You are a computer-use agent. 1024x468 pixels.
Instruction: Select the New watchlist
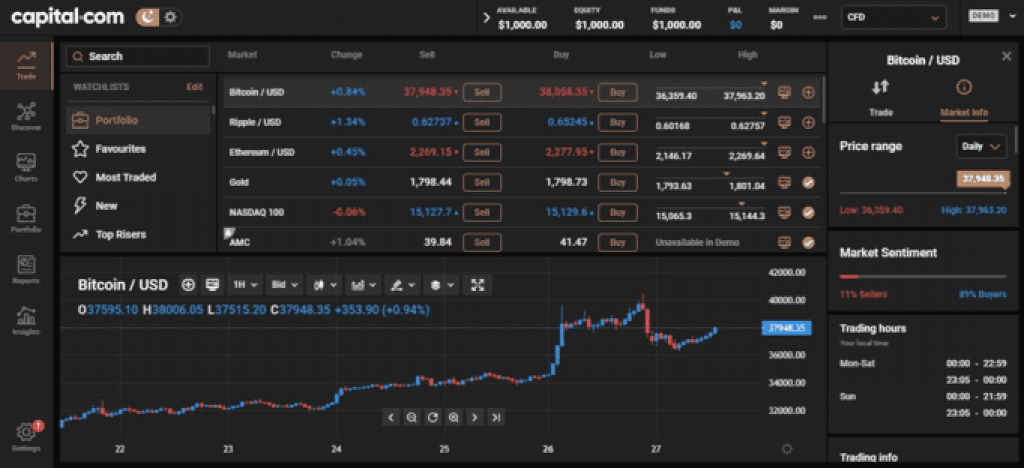[138, 206]
